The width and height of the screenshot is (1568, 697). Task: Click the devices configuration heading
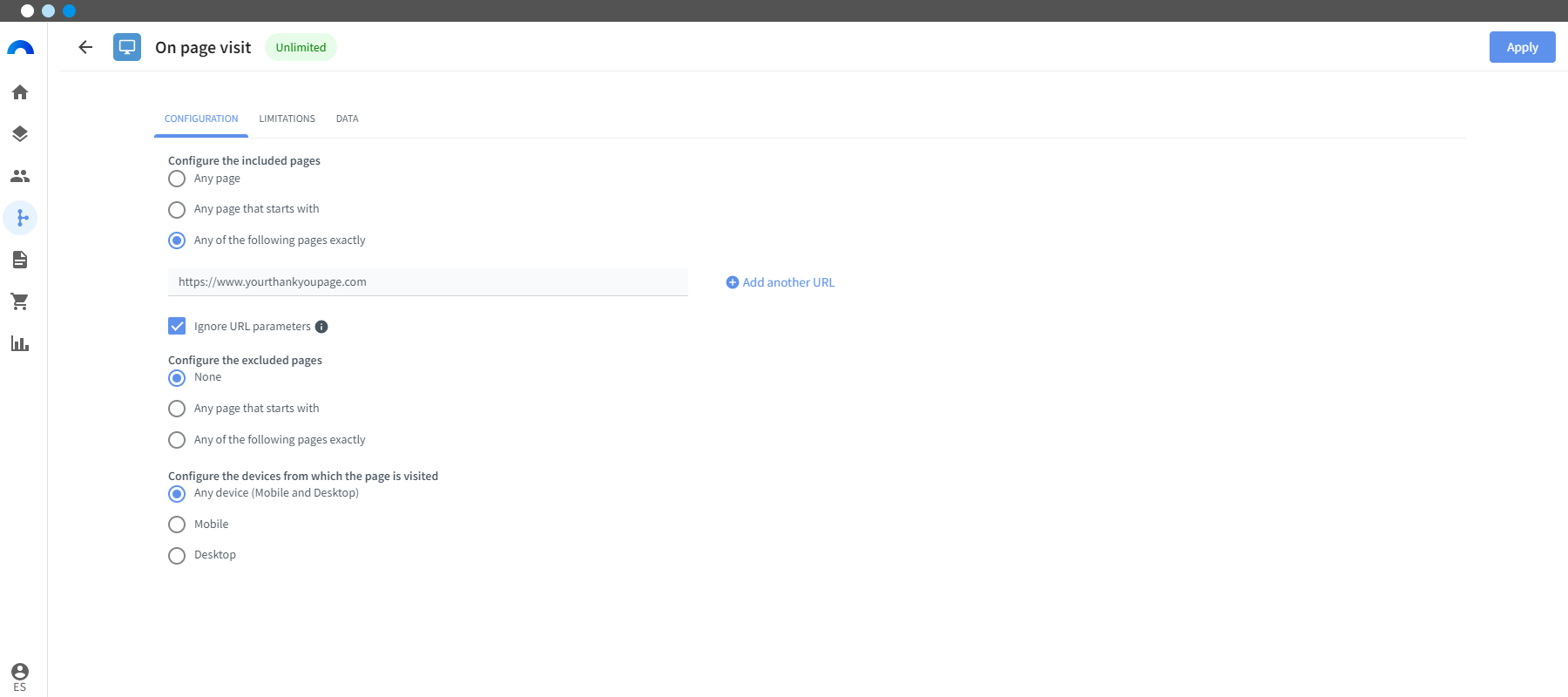(x=303, y=476)
